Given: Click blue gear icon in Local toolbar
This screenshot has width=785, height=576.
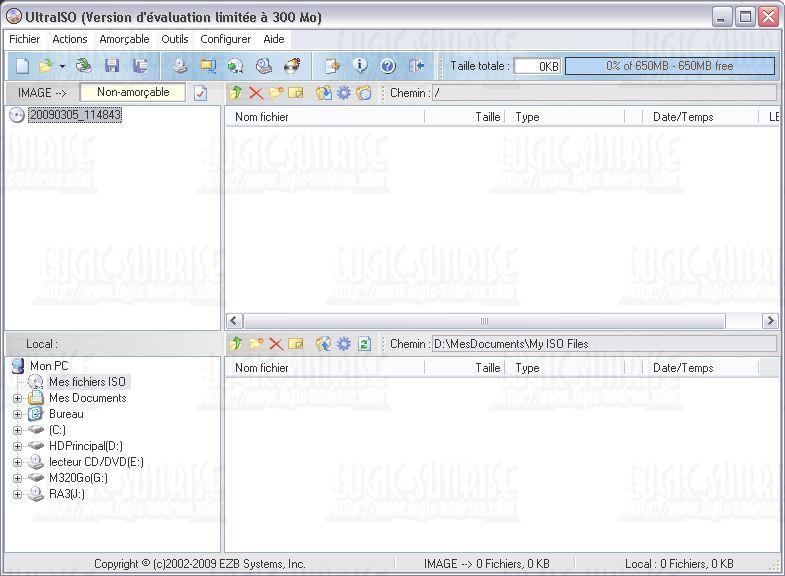Looking at the screenshot, I should coord(344,344).
